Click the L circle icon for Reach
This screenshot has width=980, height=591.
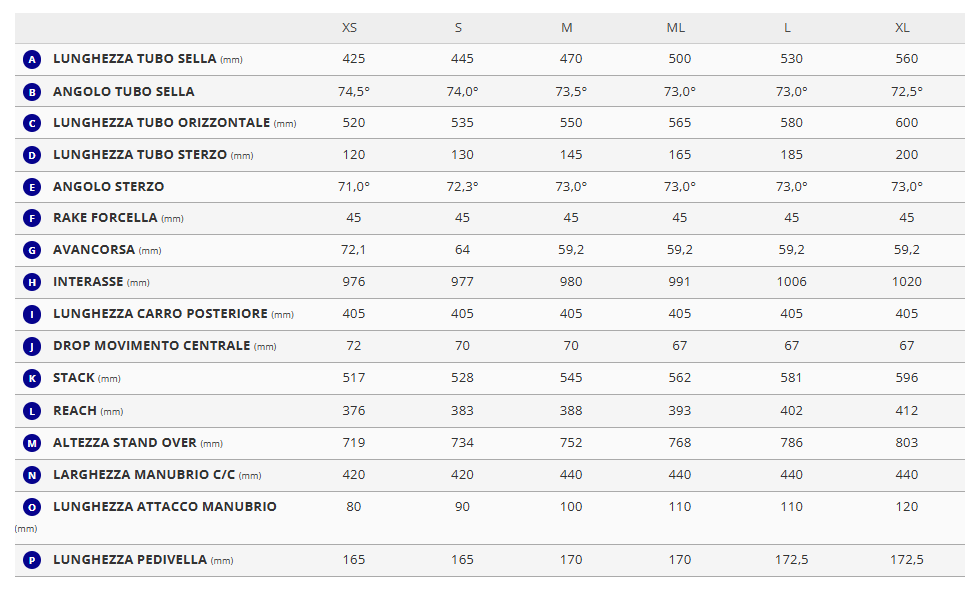[x=32, y=411]
